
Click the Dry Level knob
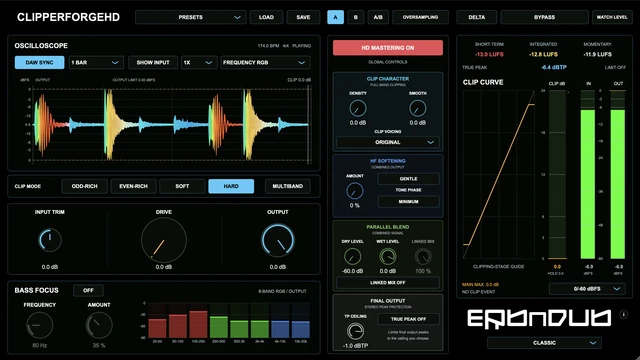point(352,257)
